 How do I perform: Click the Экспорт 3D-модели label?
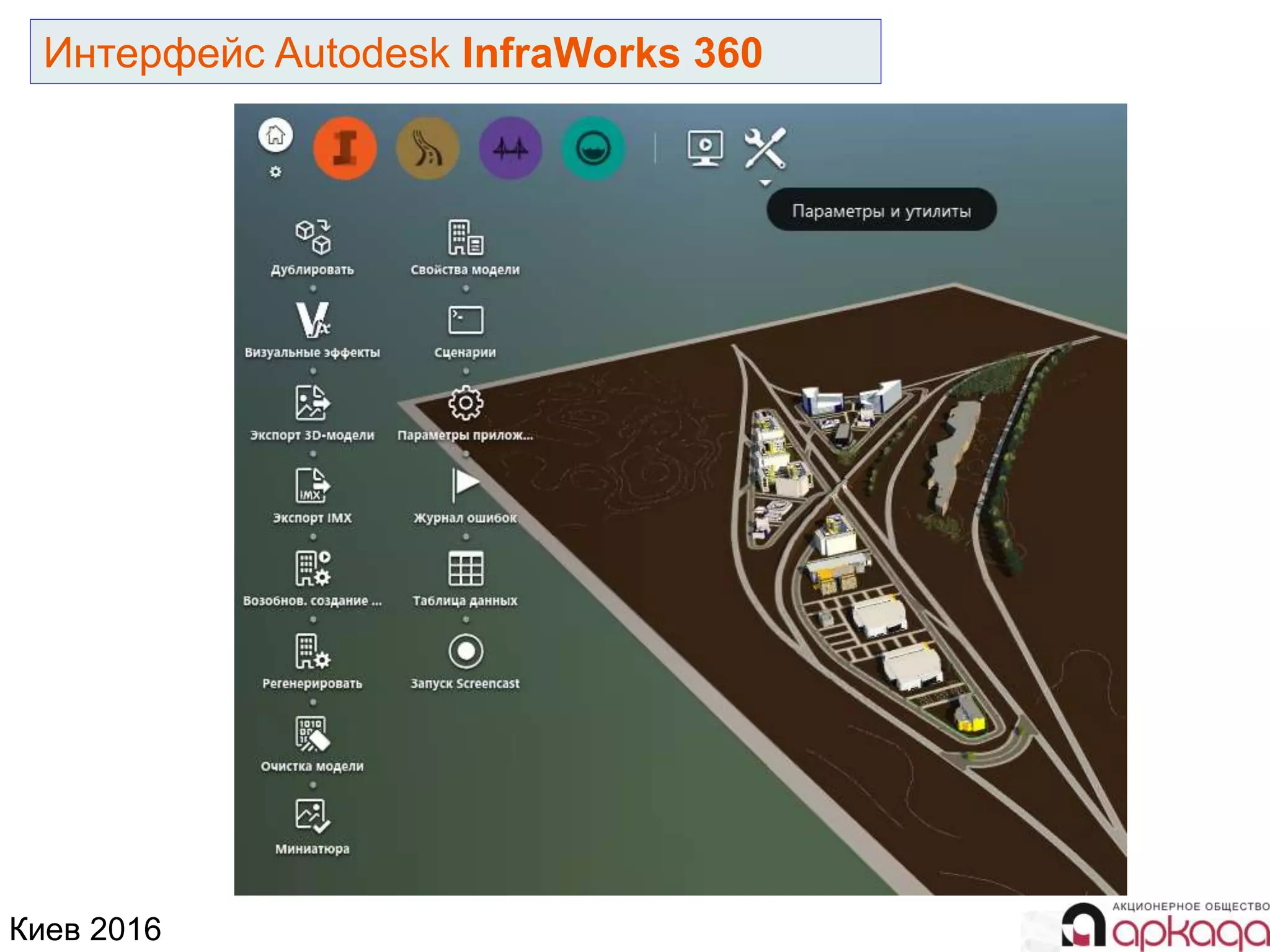click(x=313, y=435)
